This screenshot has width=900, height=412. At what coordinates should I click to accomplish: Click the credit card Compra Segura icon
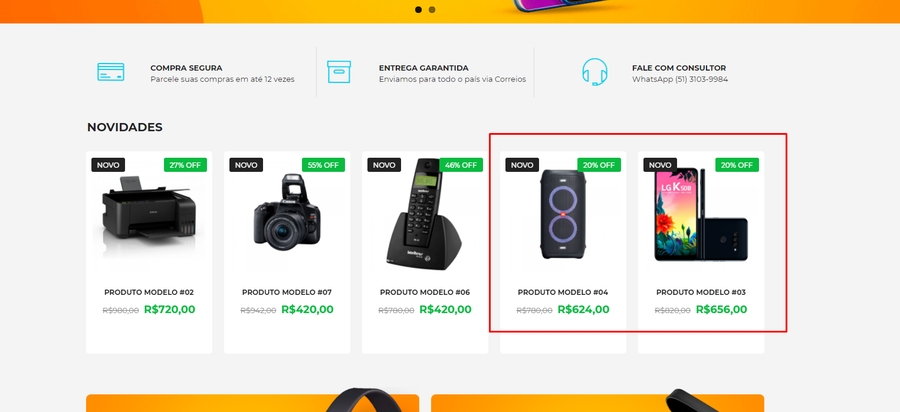pyautogui.click(x=111, y=72)
